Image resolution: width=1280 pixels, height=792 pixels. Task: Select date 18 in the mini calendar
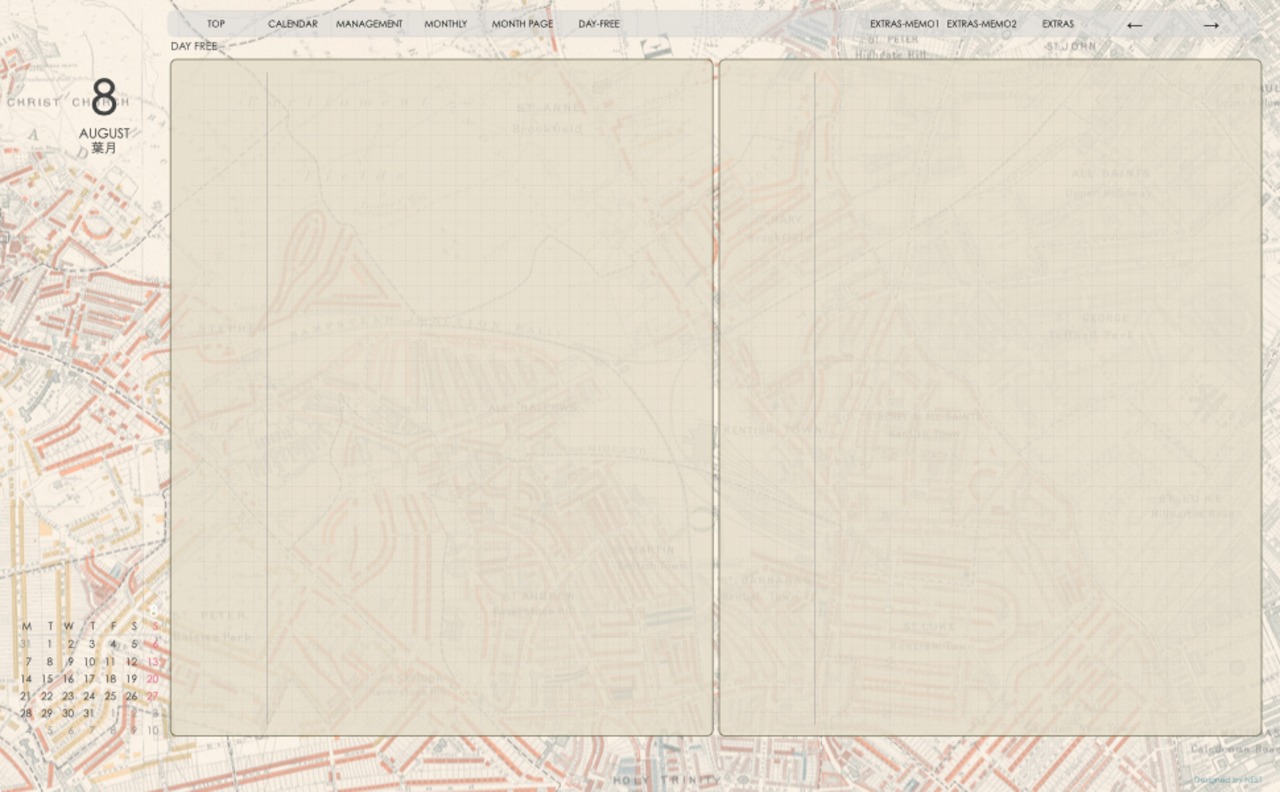110,679
